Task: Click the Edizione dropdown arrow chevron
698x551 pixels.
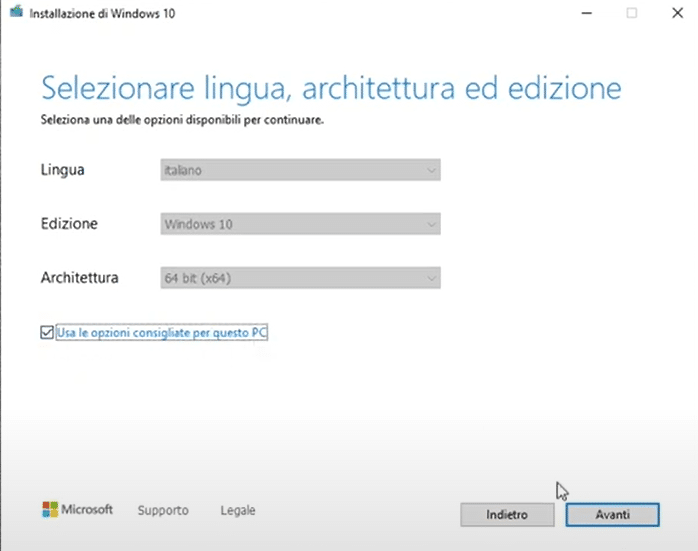Action: 430,224
